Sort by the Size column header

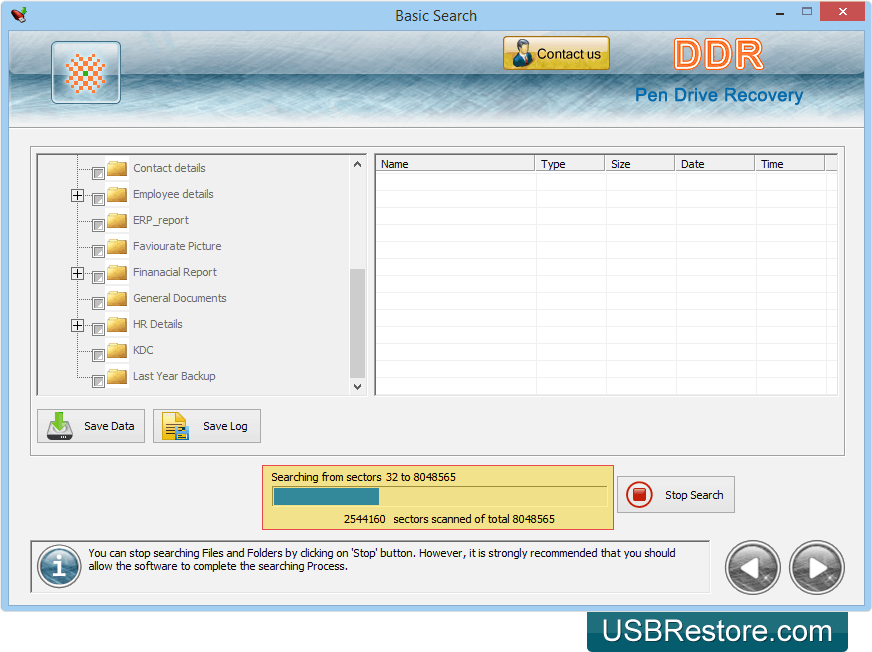[640, 164]
